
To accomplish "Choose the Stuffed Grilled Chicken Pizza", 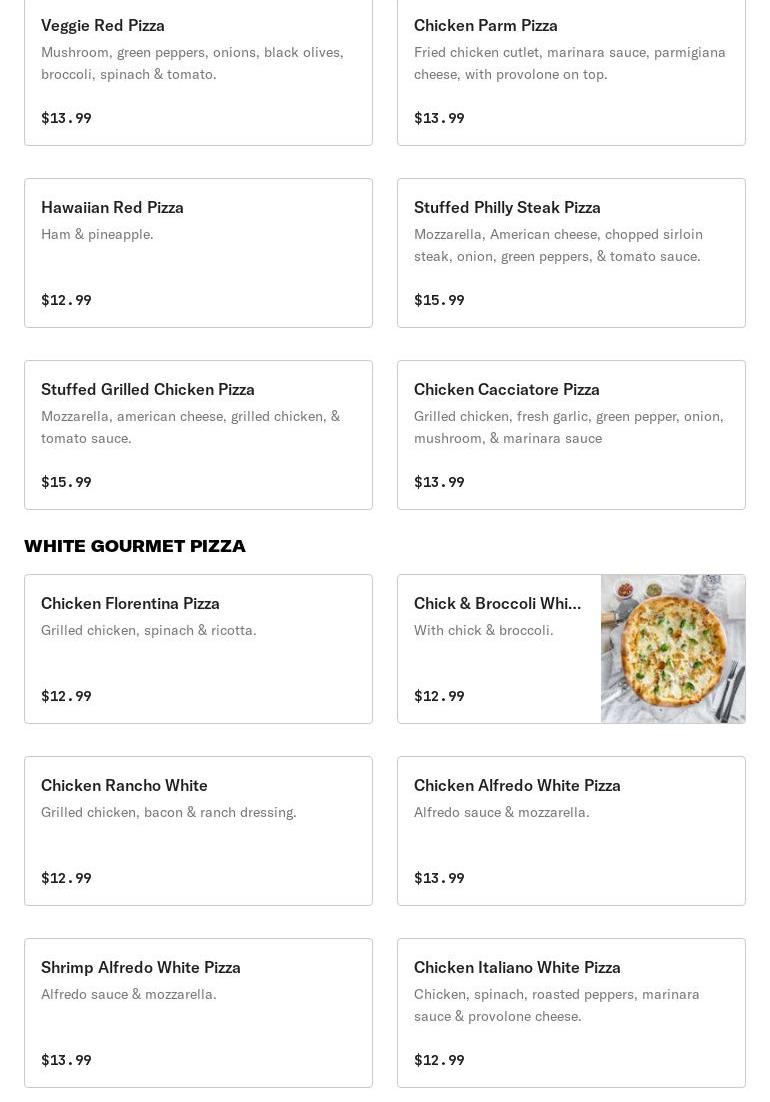I will (x=198, y=434).
